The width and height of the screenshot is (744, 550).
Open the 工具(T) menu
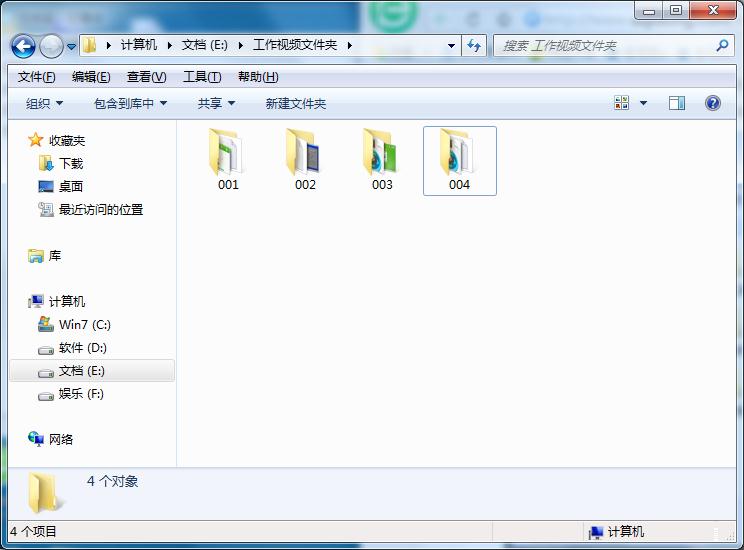pos(202,77)
